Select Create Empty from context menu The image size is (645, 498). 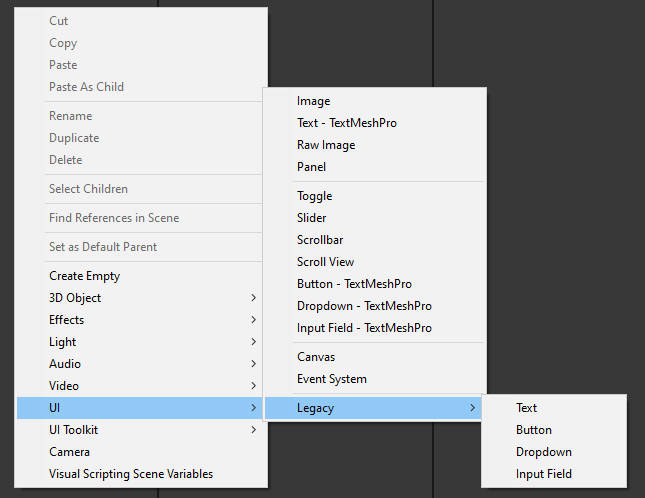tap(85, 276)
